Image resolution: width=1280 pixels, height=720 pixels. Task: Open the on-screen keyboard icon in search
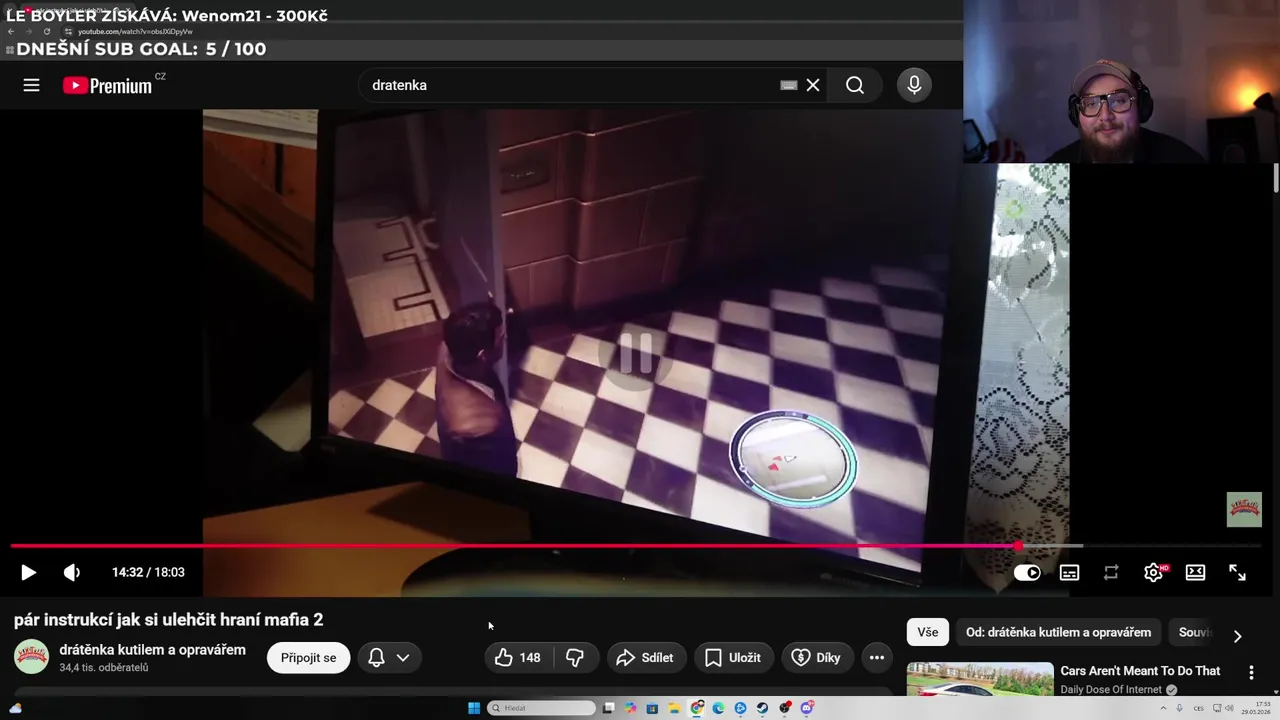(x=789, y=85)
